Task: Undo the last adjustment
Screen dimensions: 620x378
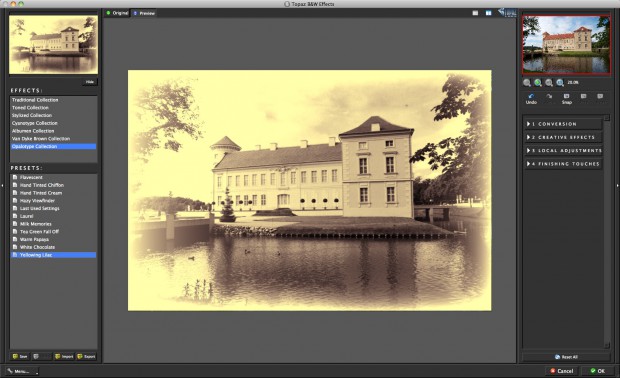Action: (531, 99)
